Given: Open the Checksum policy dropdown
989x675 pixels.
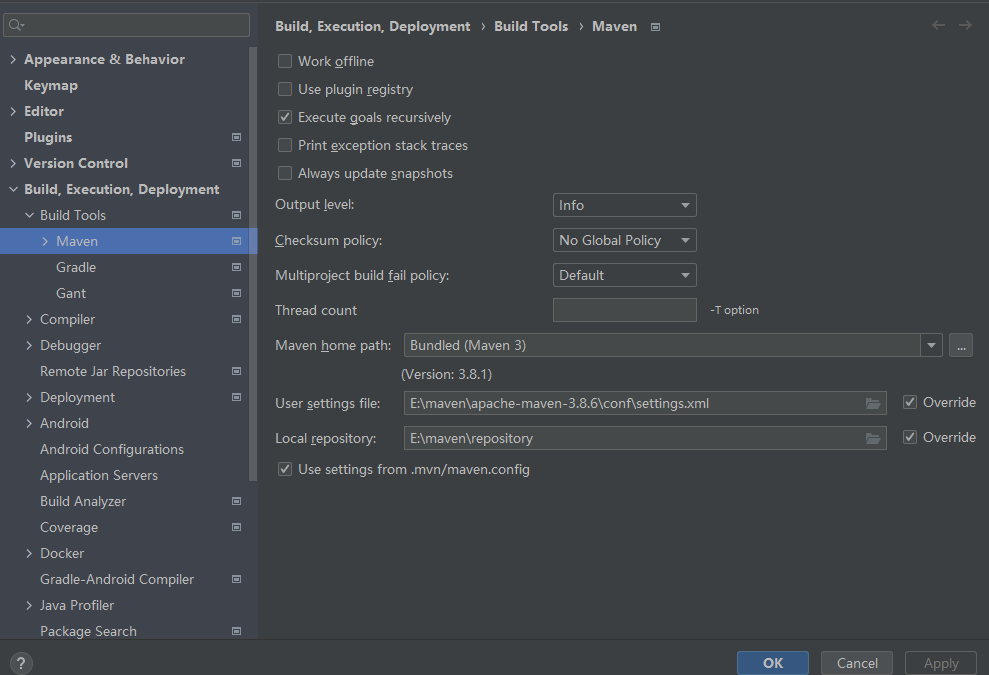Looking at the screenshot, I should [x=624, y=240].
